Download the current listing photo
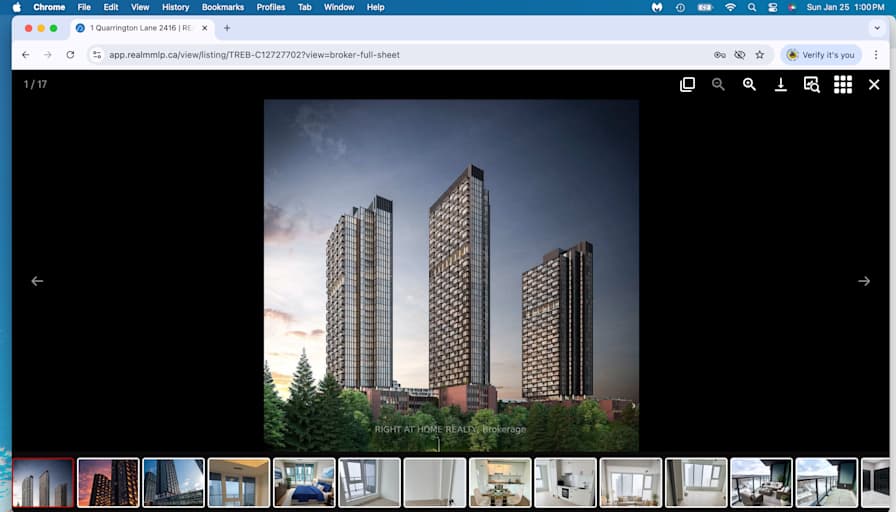Image resolution: width=896 pixels, height=512 pixels. [x=780, y=85]
